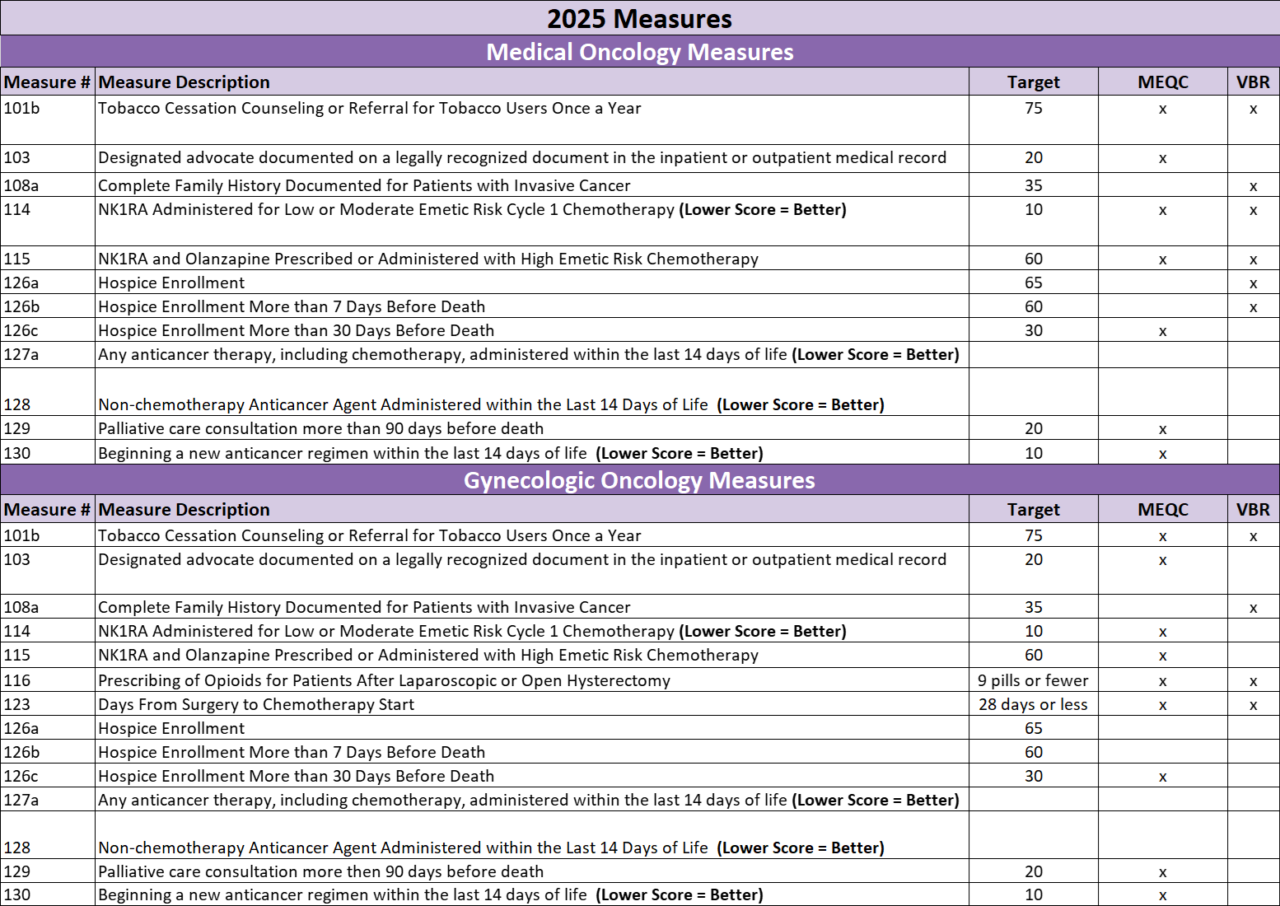This screenshot has height=906, width=1280.
Task: Toggle the bottom MEQC x under Gynecologic section
Action: (x=1163, y=894)
